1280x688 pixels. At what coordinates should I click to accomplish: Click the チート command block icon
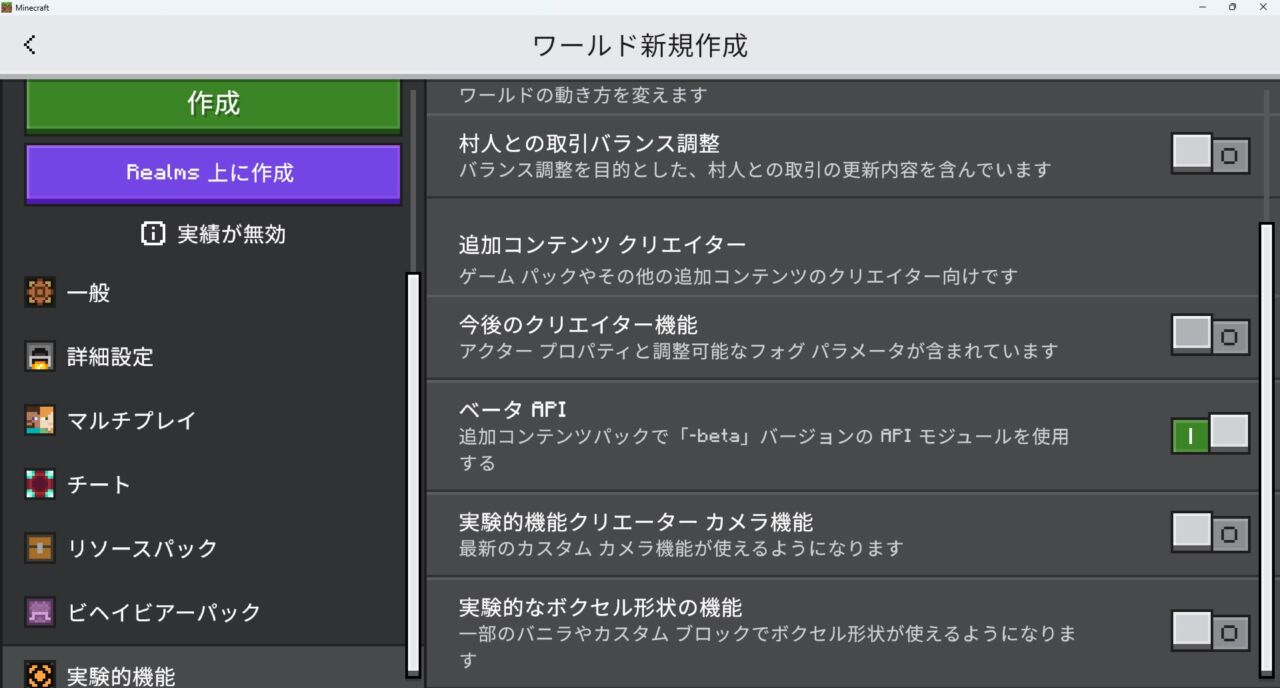coord(40,485)
